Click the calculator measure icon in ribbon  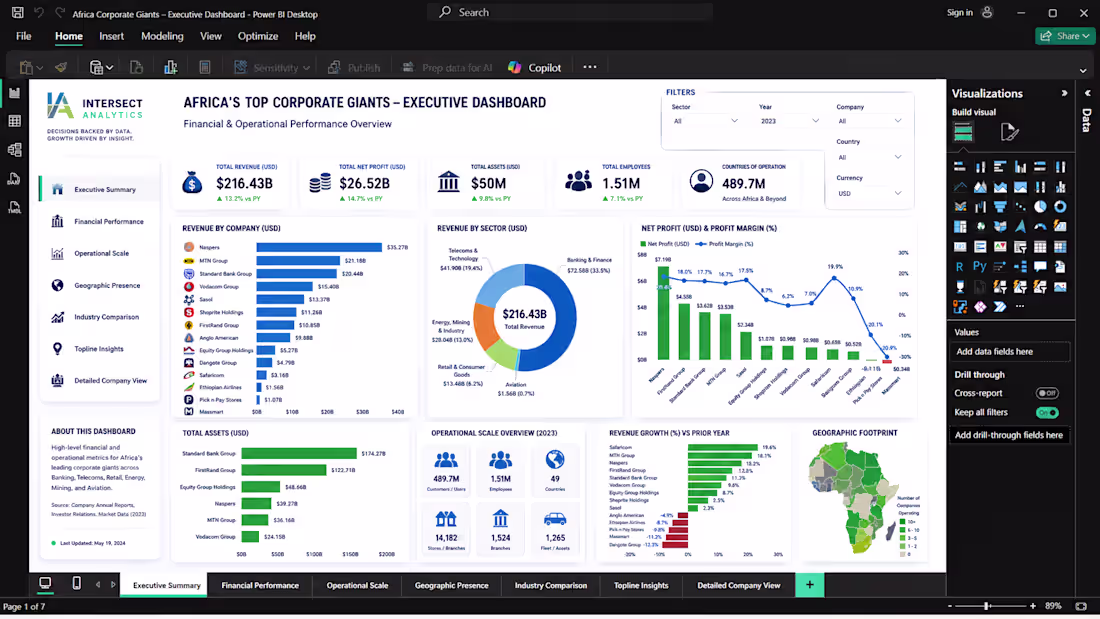205,67
